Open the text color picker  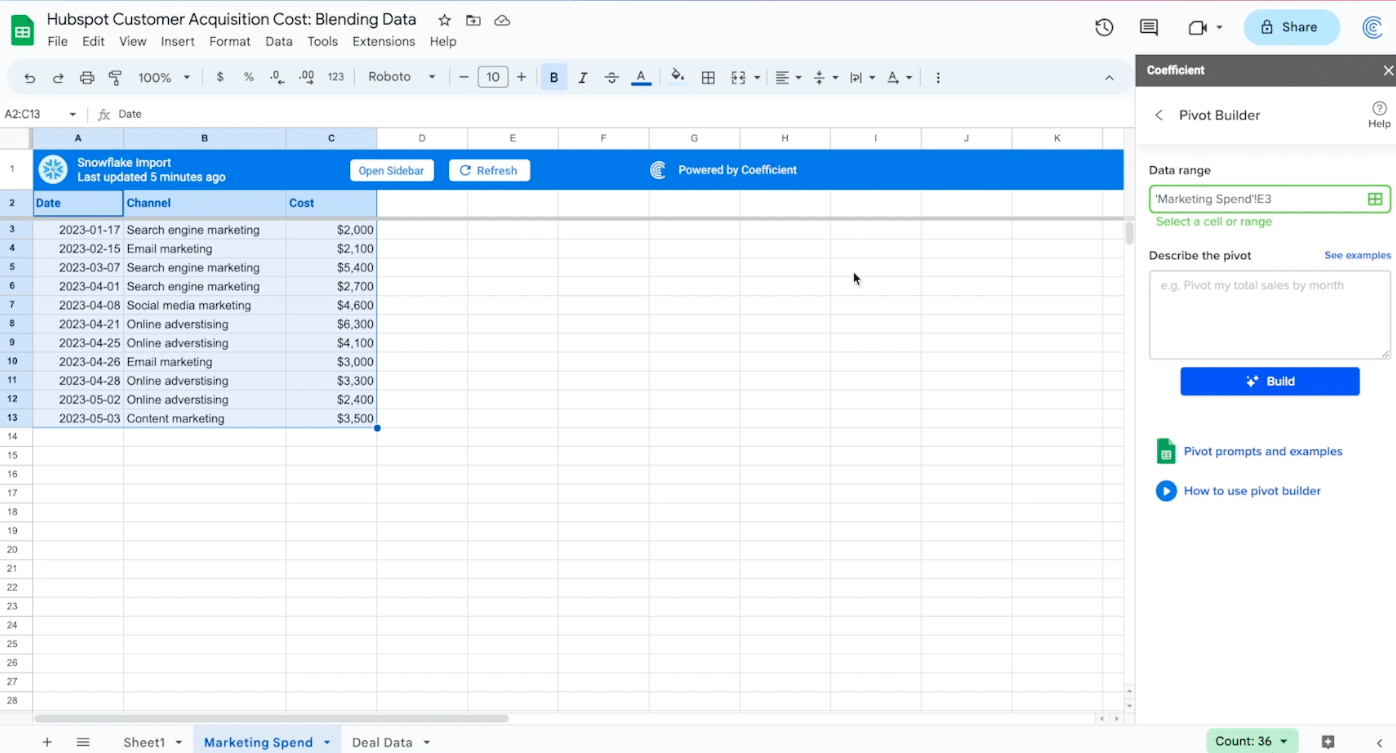pos(641,77)
